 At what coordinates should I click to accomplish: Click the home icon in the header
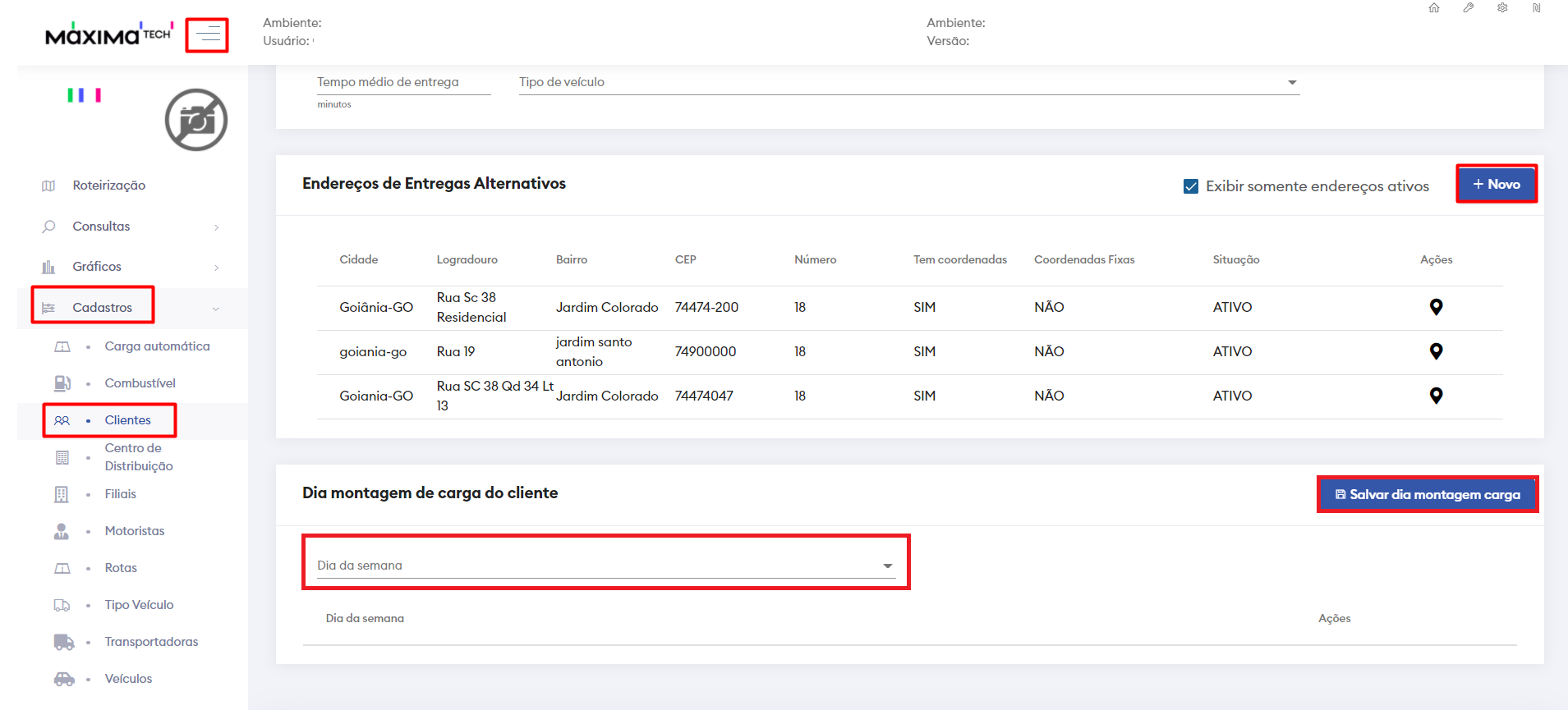pyautogui.click(x=1433, y=8)
